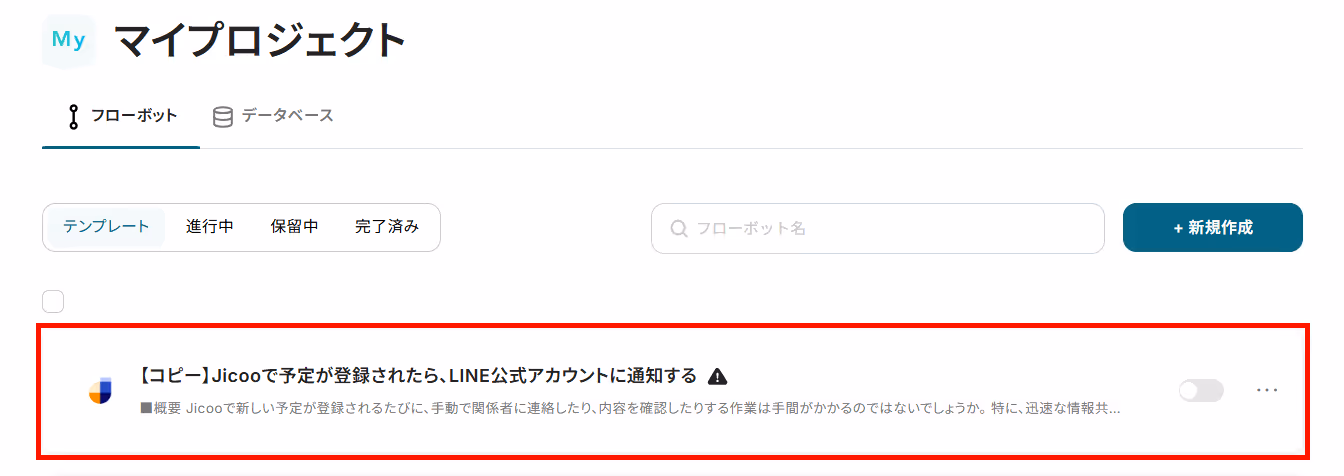Click the magnifier icon in search box
The height and width of the screenshot is (476, 1344).
tap(679, 229)
